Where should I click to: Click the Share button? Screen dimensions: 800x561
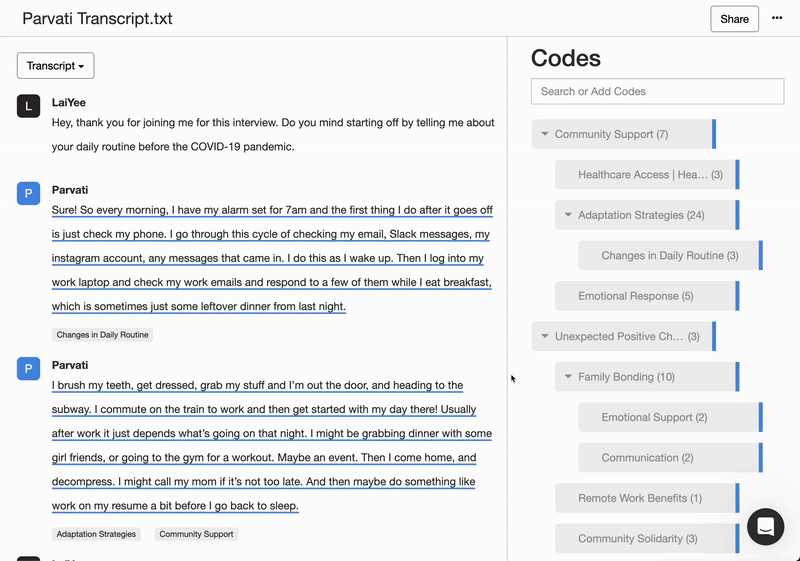pyautogui.click(x=734, y=19)
